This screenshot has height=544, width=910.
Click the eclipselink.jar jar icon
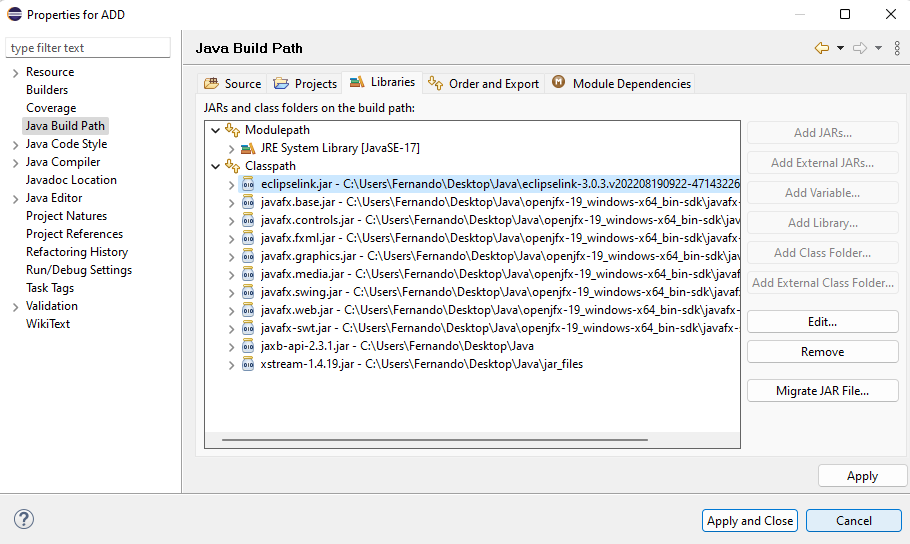[248, 184]
